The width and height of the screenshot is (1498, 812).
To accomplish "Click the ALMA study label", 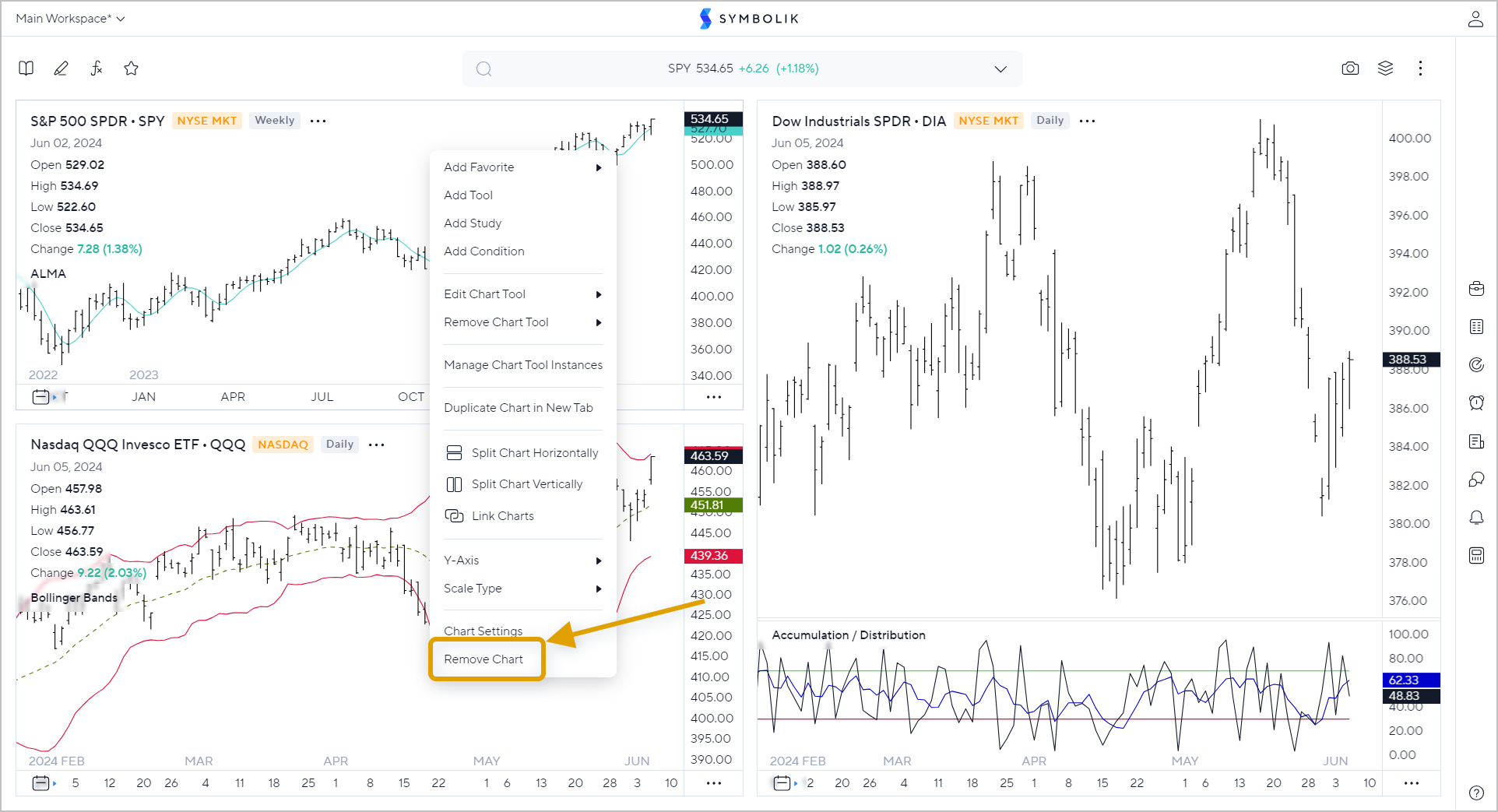I will pyautogui.click(x=48, y=274).
